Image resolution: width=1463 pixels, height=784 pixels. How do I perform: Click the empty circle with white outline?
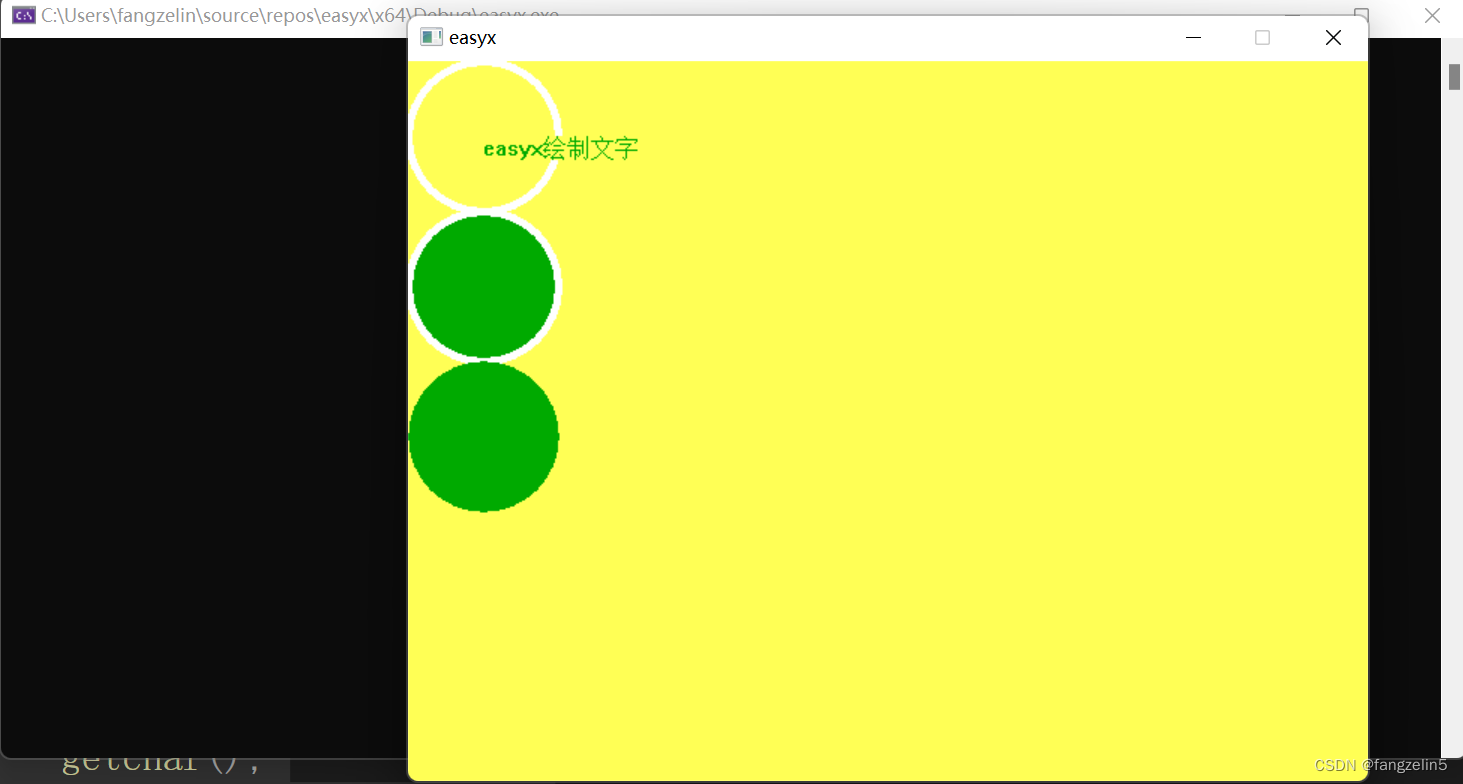click(x=484, y=137)
